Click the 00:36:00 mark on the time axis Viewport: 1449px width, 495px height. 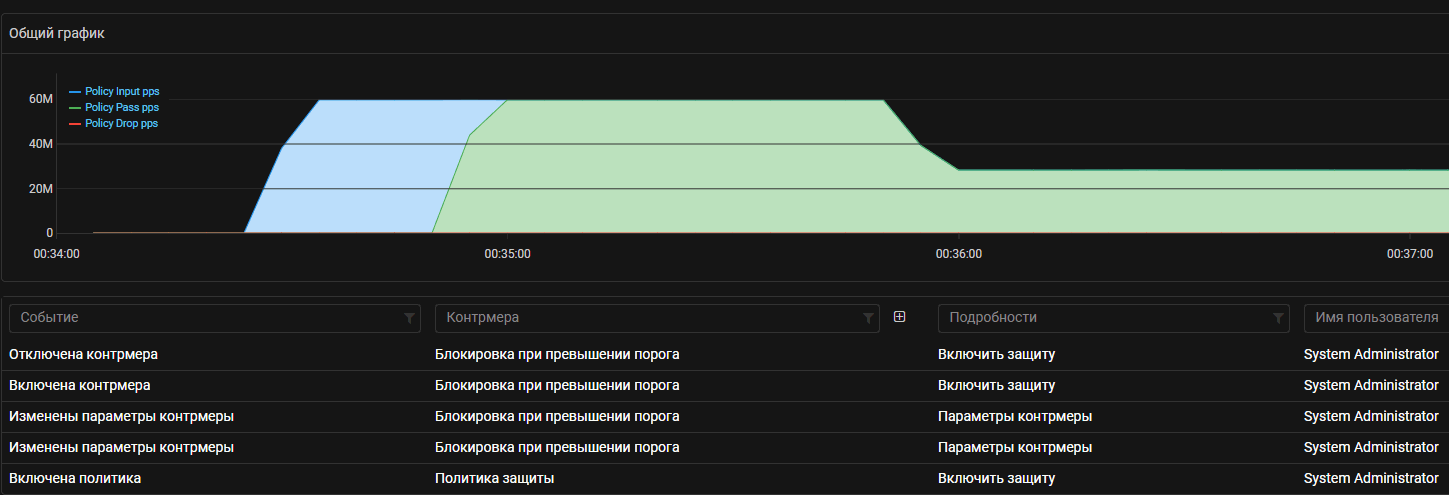click(x=958, y=254)
